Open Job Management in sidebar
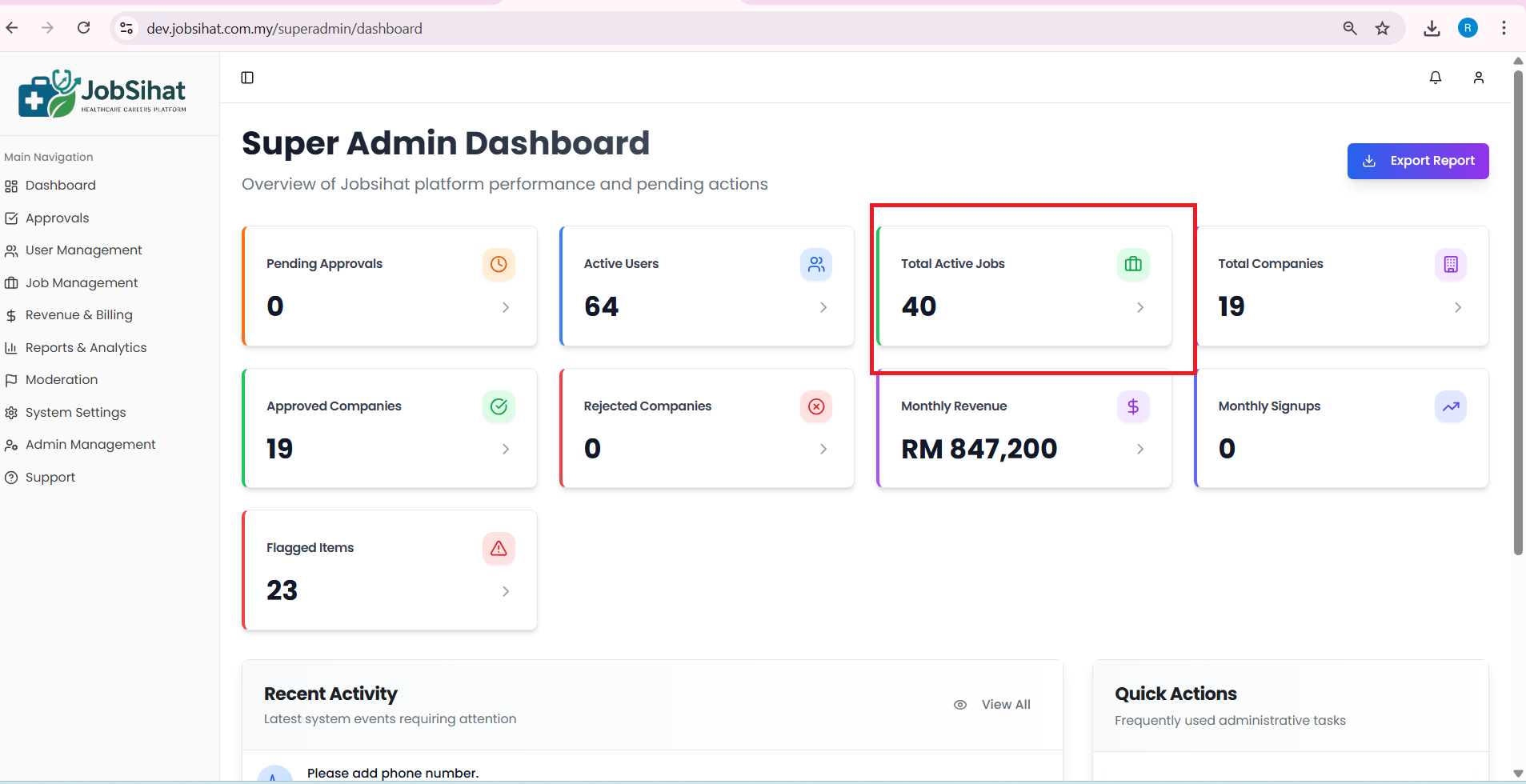Image resolution: width=1526 pixels, height=784 pixels. (82, 283)
